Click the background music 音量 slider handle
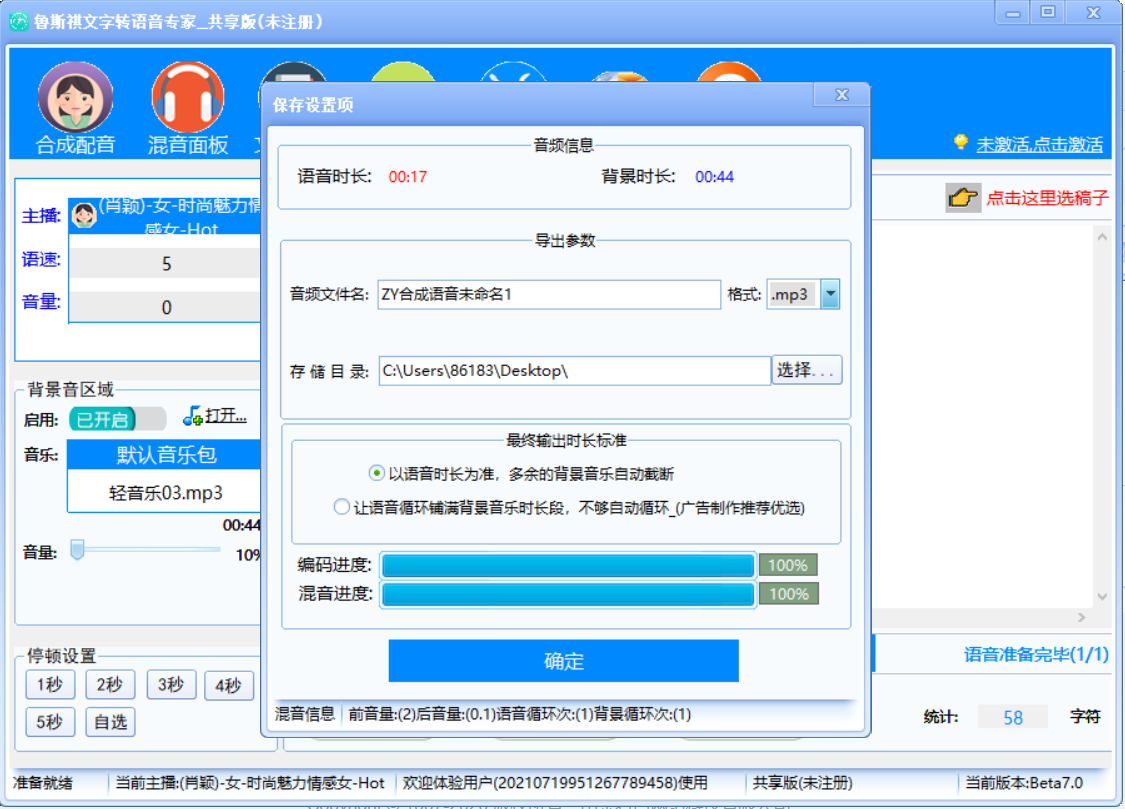This screenshot has width=1125, height=809. point(77,549)
